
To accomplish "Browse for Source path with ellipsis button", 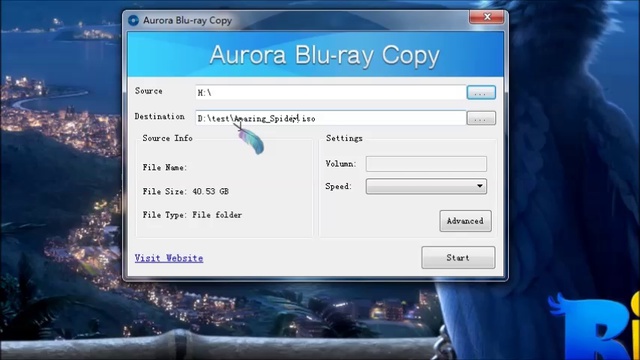I will coord(481,93).
